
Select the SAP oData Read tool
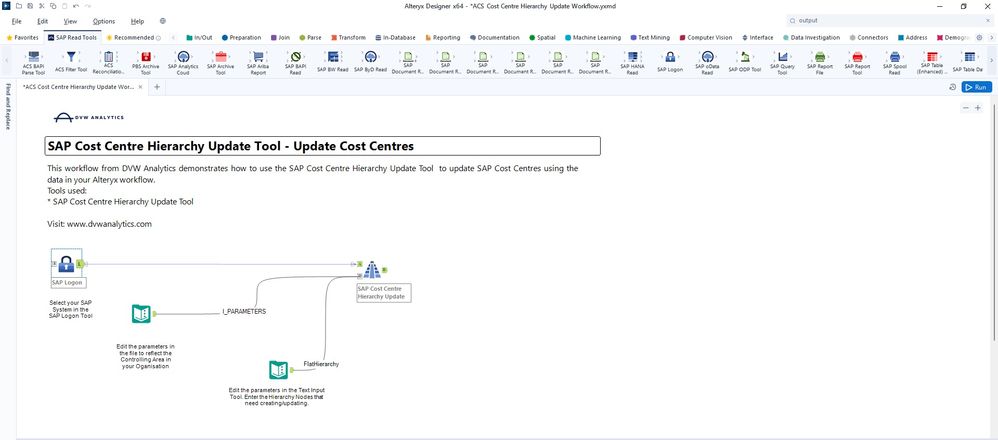708,62
